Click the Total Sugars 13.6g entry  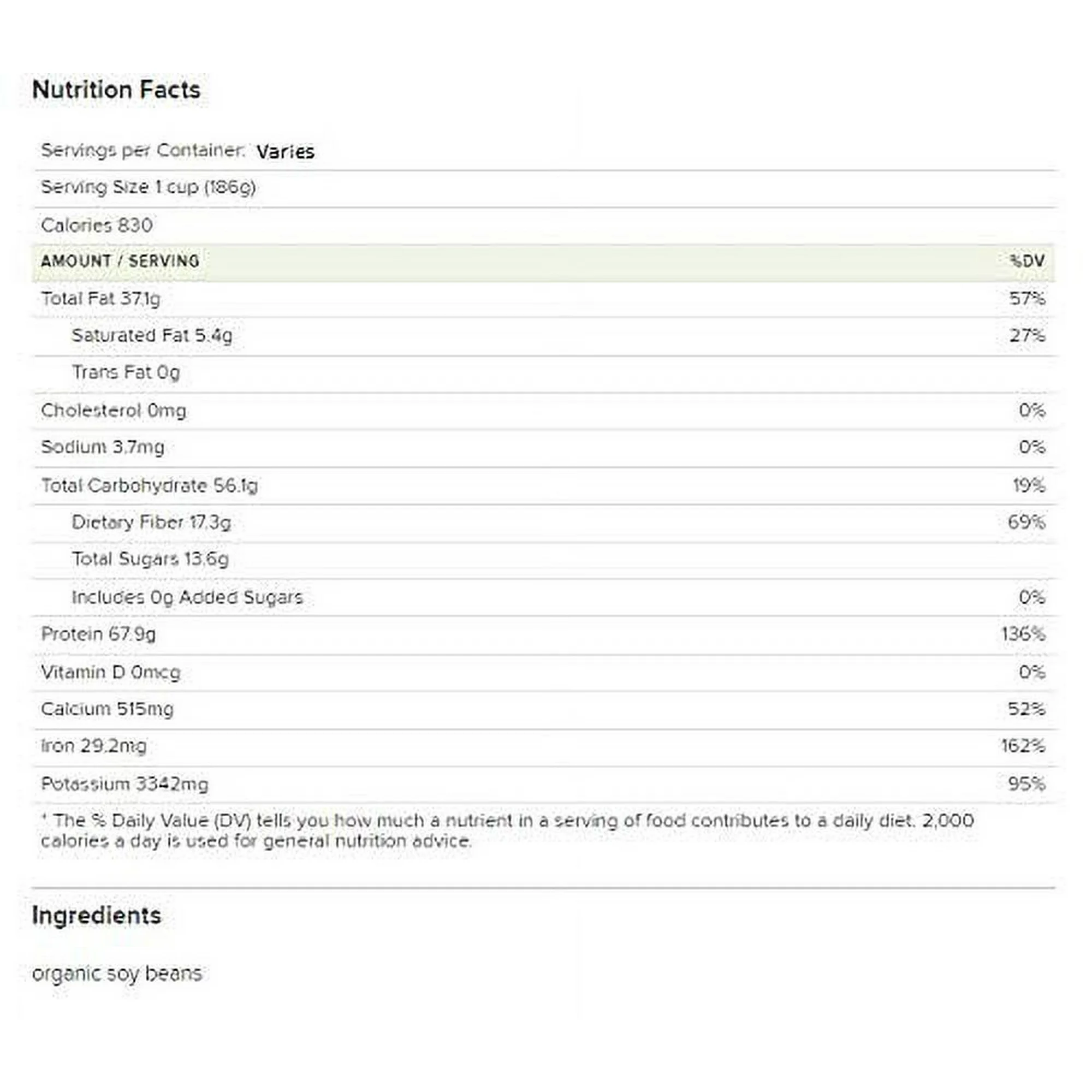pyautogui.click(x=150, y=559)
